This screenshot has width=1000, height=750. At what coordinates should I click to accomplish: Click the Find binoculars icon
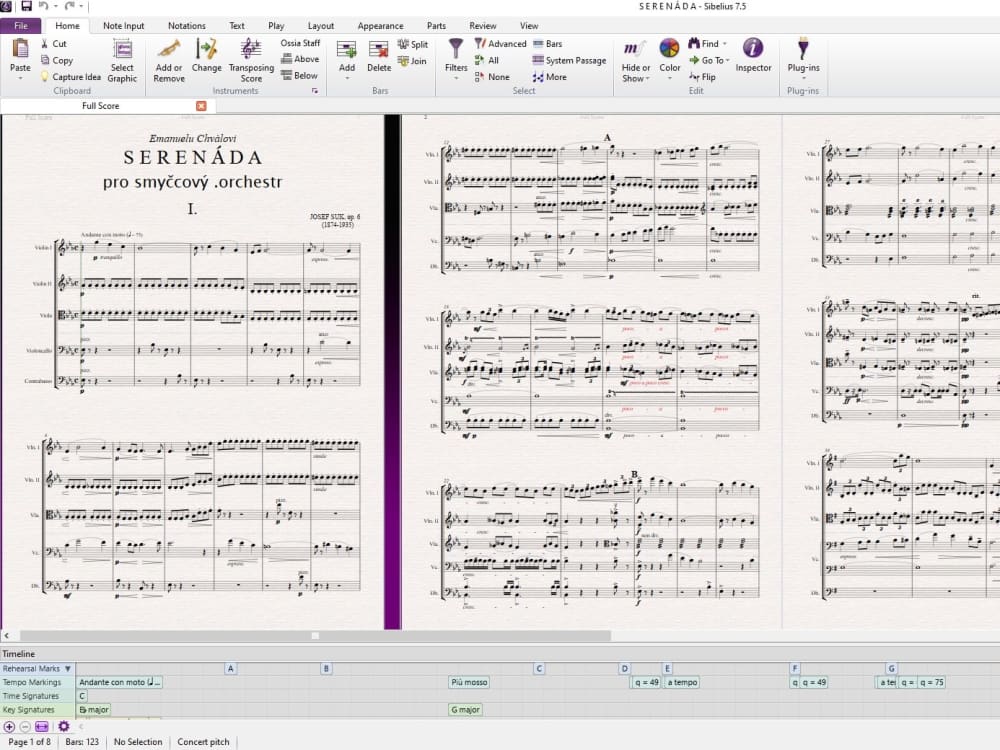694,43
